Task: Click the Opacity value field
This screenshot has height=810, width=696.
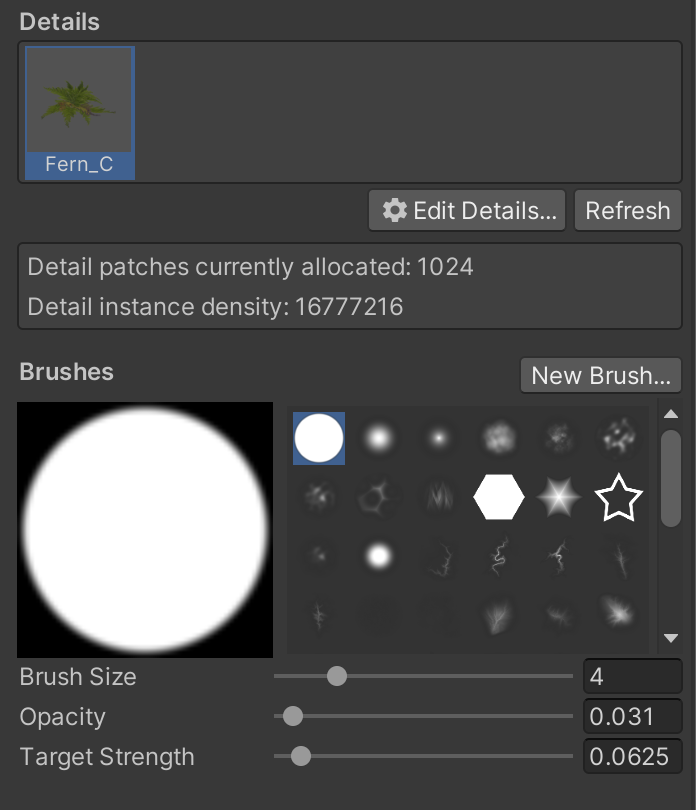Action: [x=632, y=716]
